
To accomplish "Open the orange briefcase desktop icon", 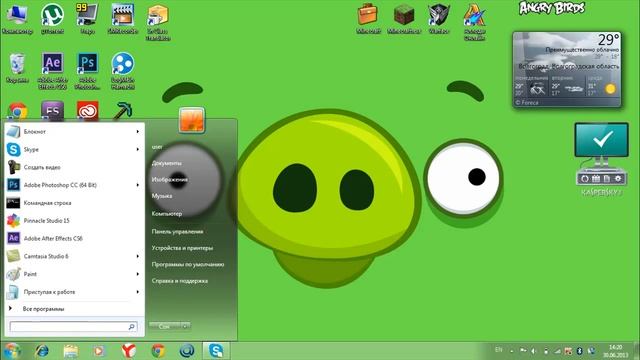I will [368, 18].
